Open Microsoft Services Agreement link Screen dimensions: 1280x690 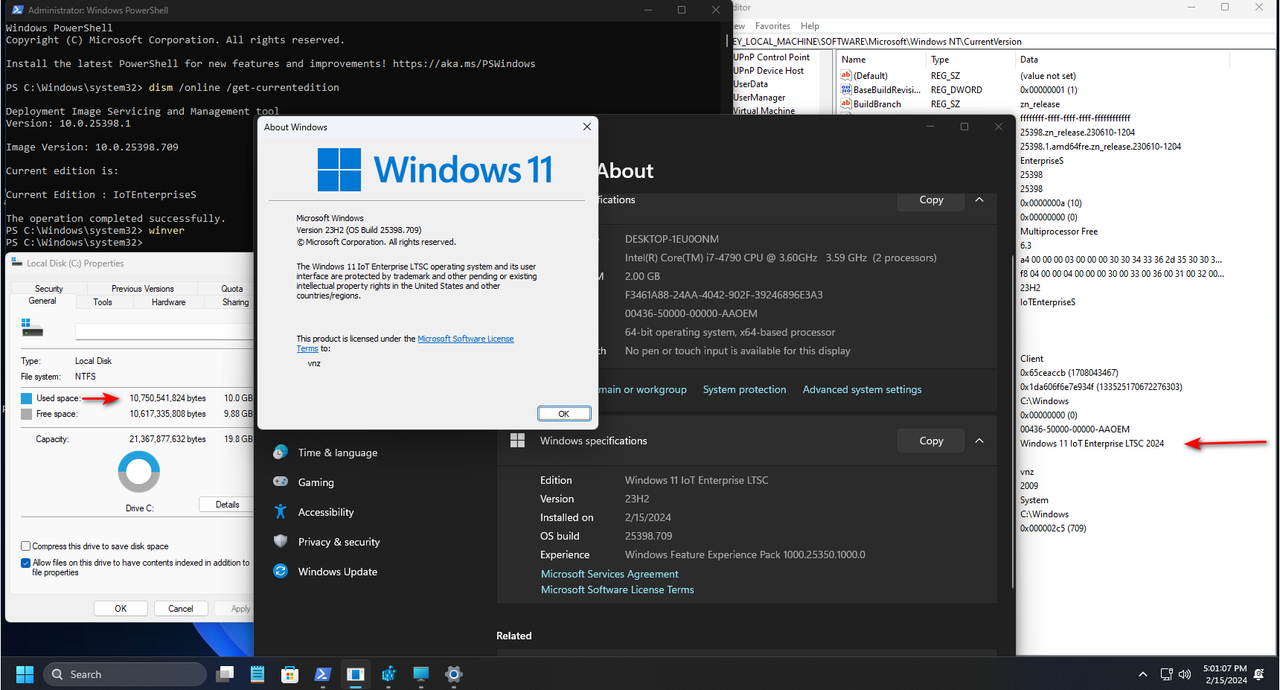click(x=610, y=574)
